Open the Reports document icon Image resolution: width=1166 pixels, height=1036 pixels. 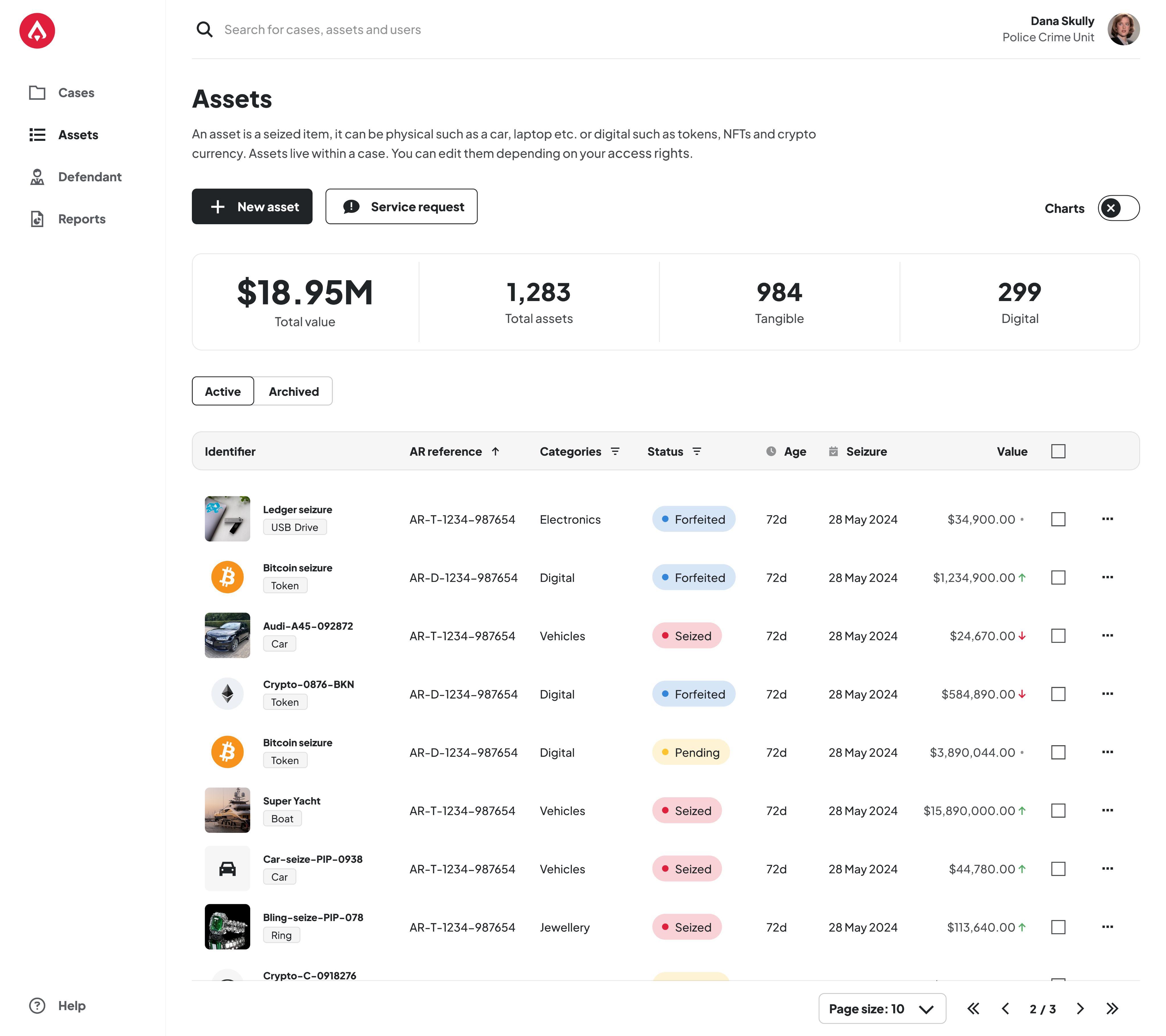point(37,219)
